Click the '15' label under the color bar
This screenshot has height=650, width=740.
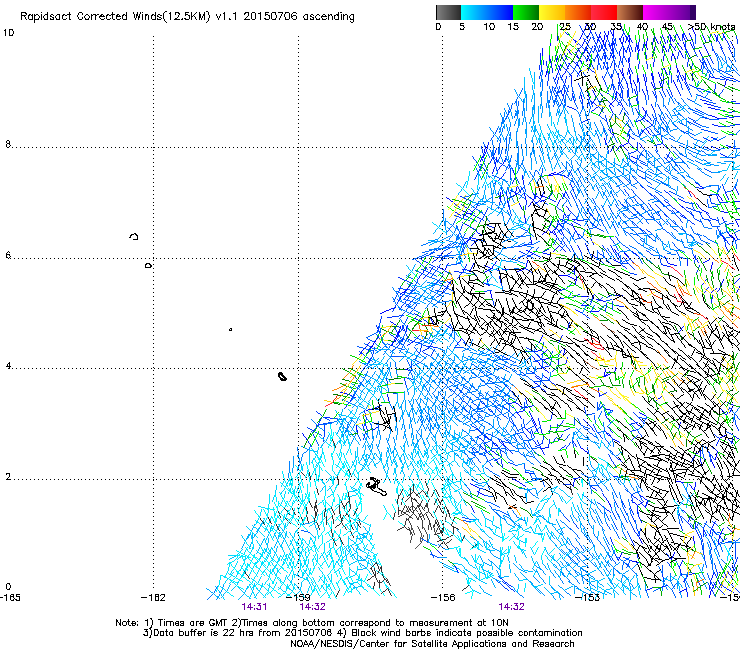pos(513,27)
